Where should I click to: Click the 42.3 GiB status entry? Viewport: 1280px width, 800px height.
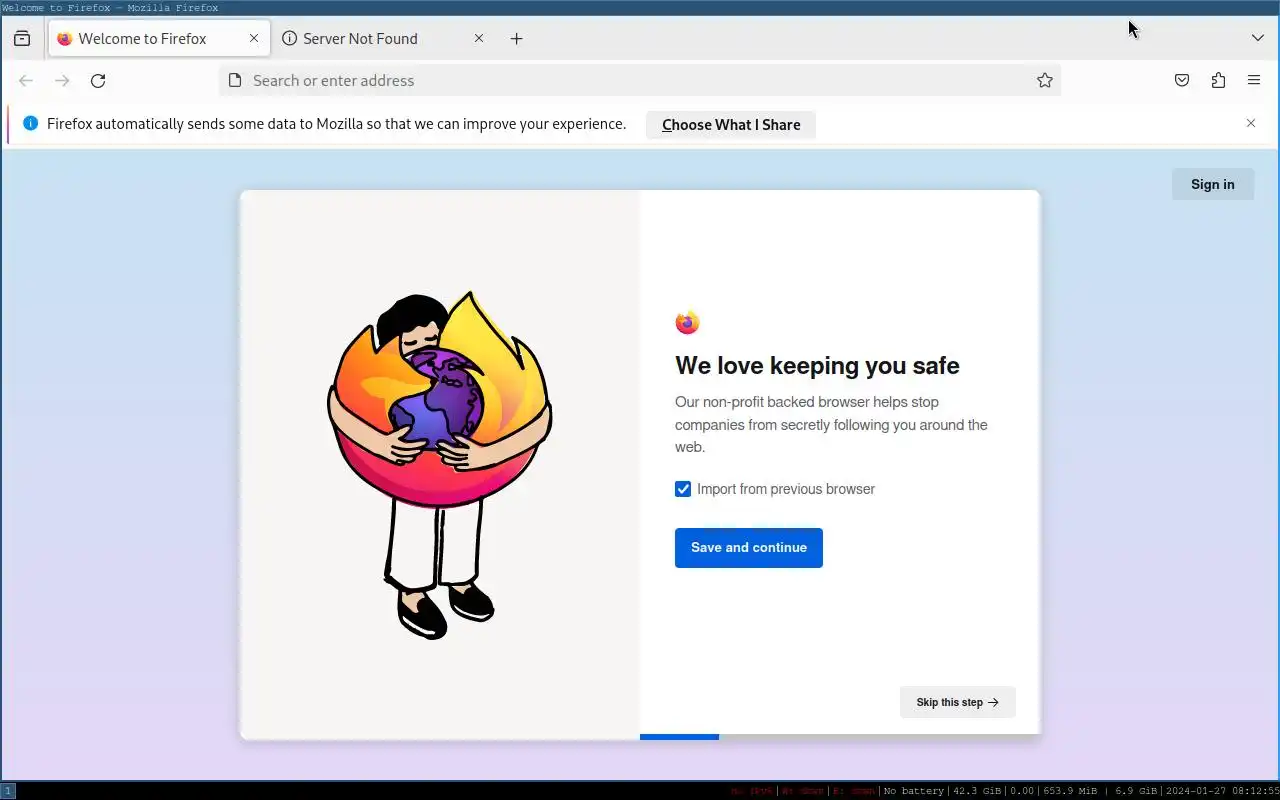point(976,791)
